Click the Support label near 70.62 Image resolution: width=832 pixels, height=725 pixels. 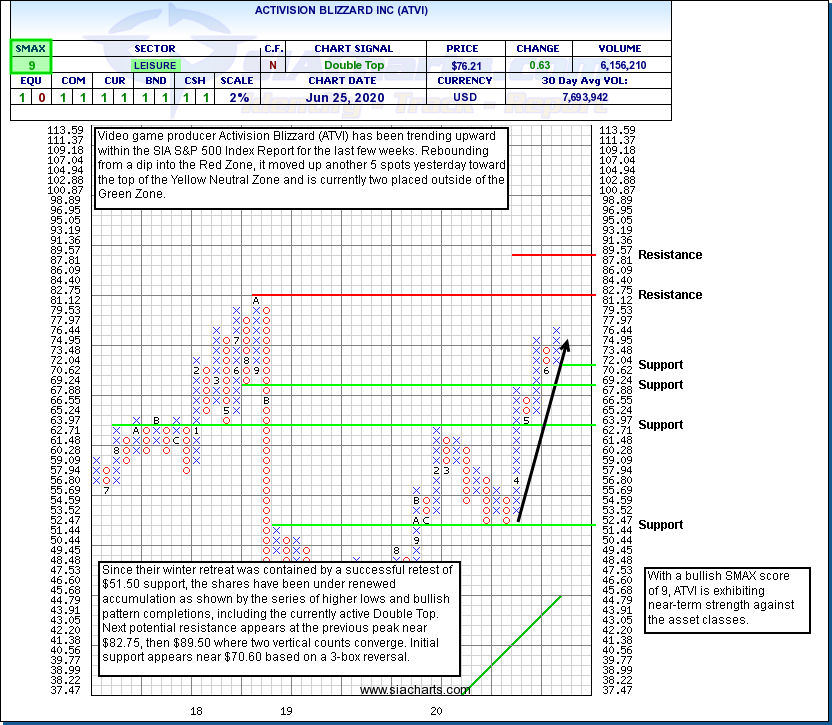pyautogui.click(x=660, y=365)
